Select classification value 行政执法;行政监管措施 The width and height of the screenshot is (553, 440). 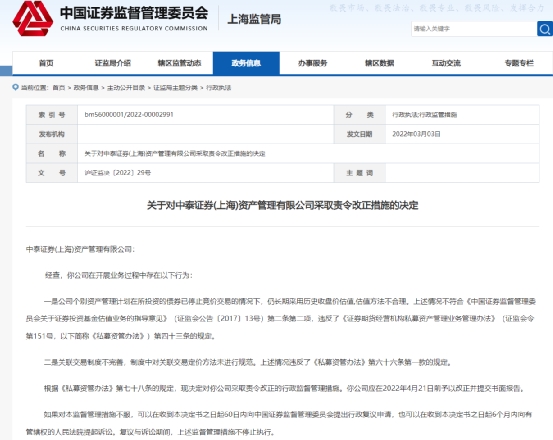click(425, 115)
